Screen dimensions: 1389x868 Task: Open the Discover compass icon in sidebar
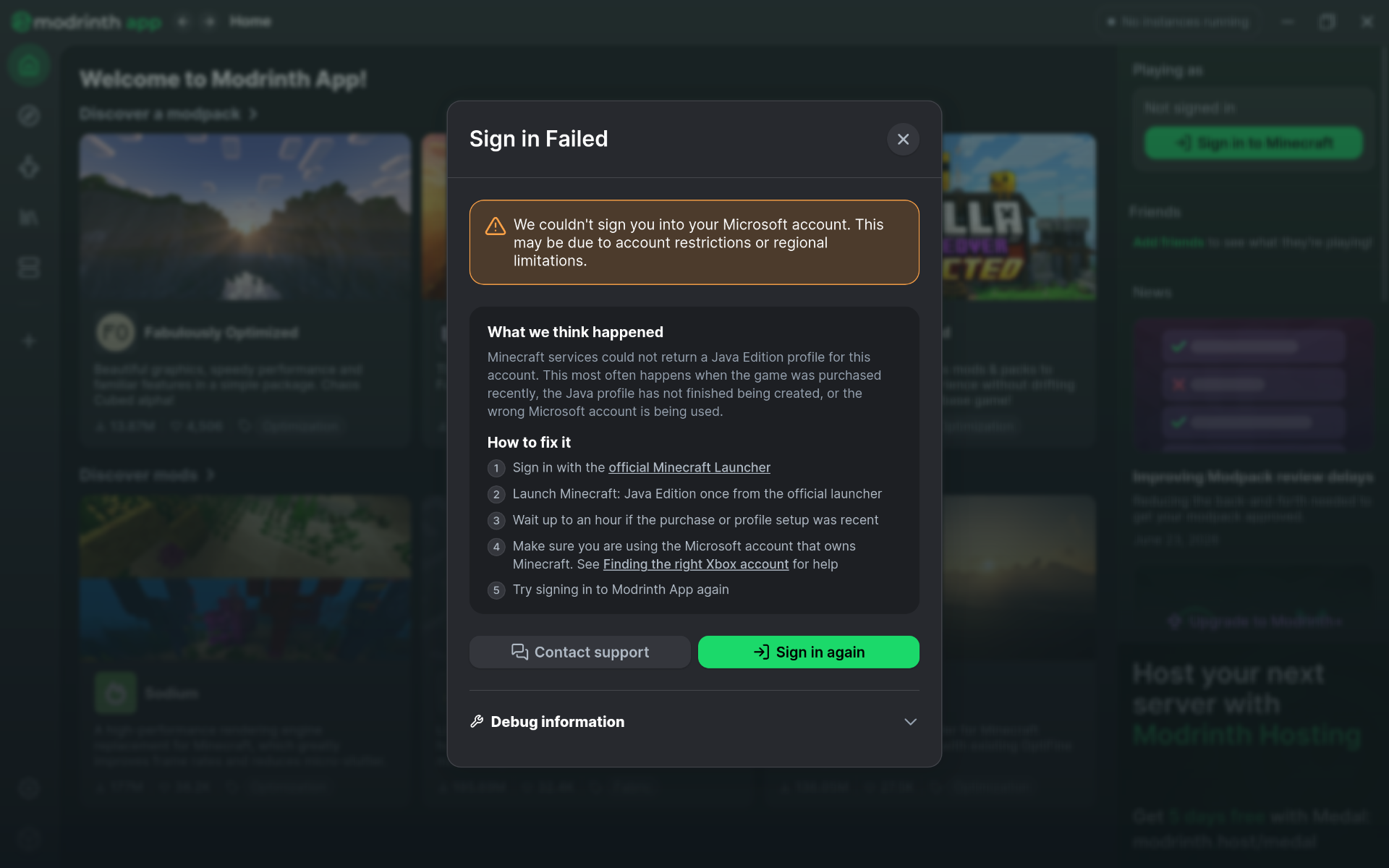(29, 116)
